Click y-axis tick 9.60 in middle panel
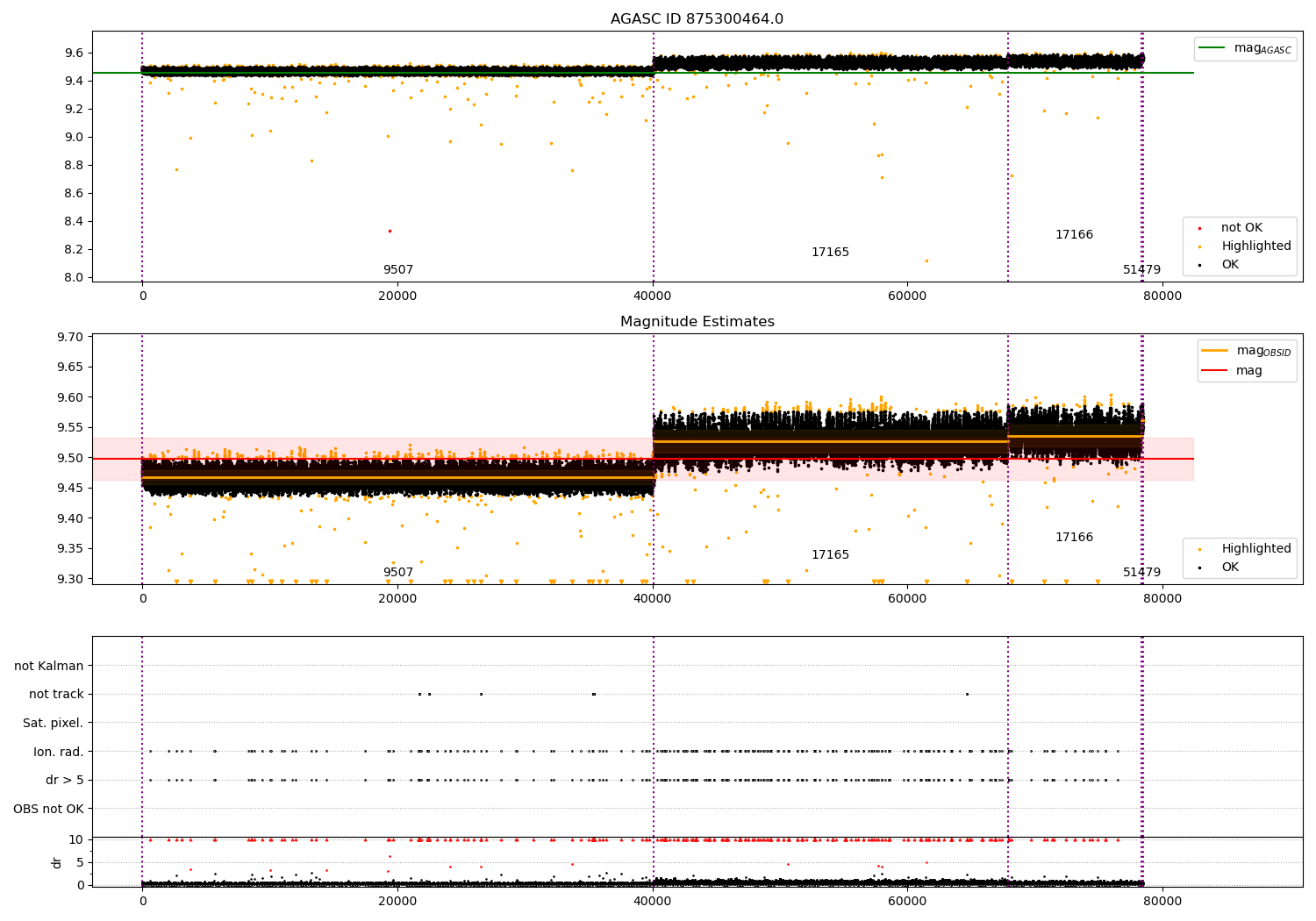The width and height of the screenshot is (1316, 921). (70, 398)
